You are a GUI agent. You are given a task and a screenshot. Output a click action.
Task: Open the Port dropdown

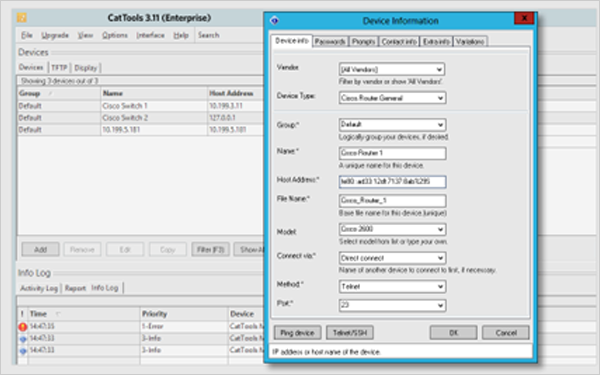440,305
